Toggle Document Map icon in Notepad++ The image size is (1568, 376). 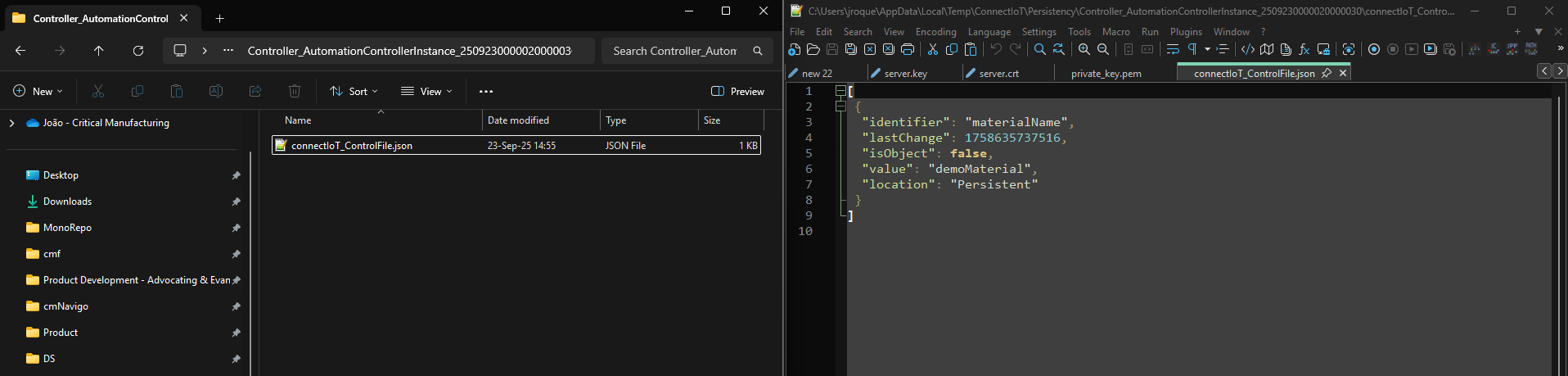pyautogui.click(x=1267, y=49)
